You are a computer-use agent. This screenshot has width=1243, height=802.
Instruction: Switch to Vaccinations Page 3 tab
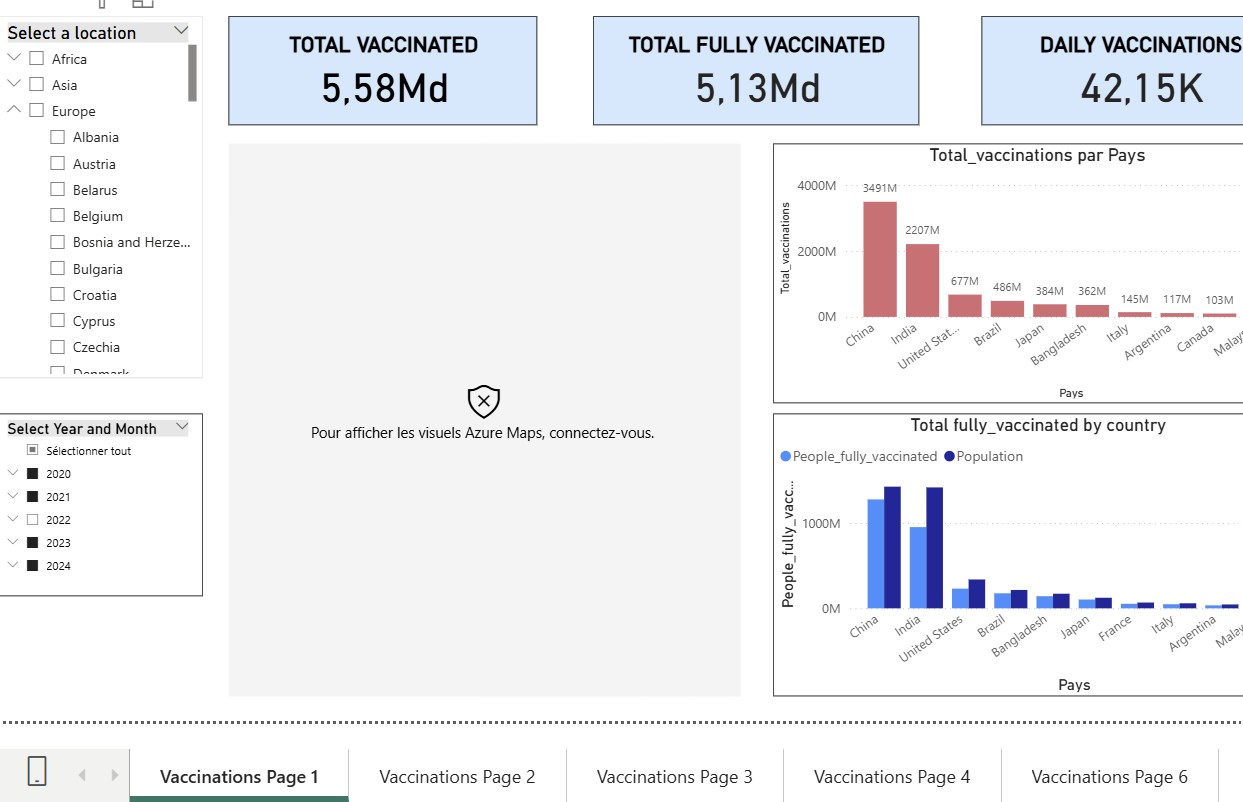point(674,776)
